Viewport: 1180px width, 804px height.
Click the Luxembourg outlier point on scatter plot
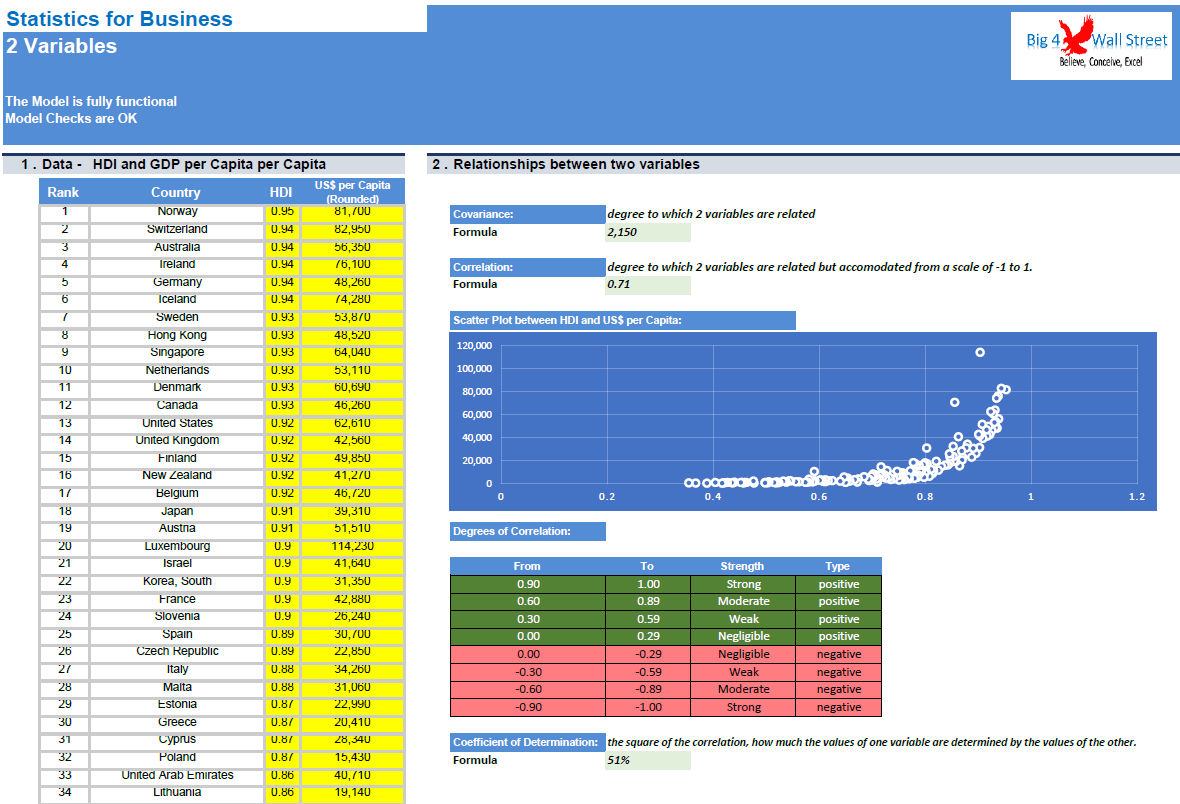pyautogui.click(x=980, y=352)
